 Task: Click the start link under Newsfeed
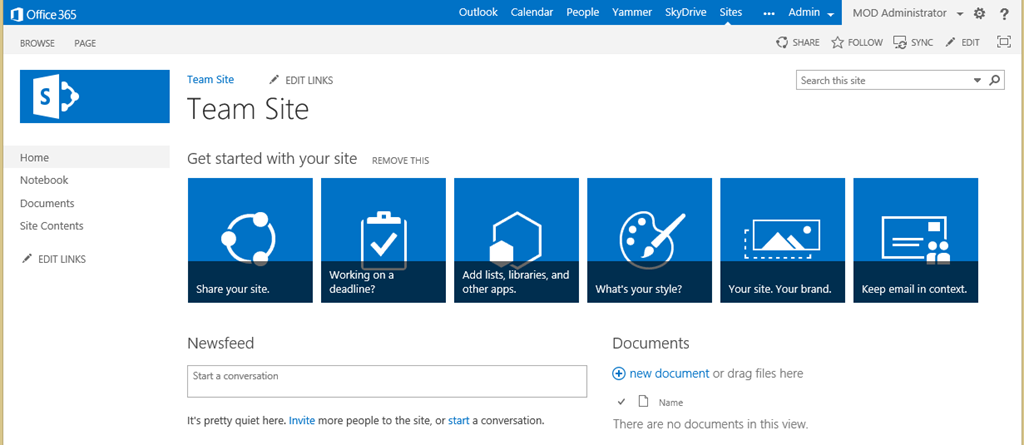pyautogui.click(x=458, y=421)
